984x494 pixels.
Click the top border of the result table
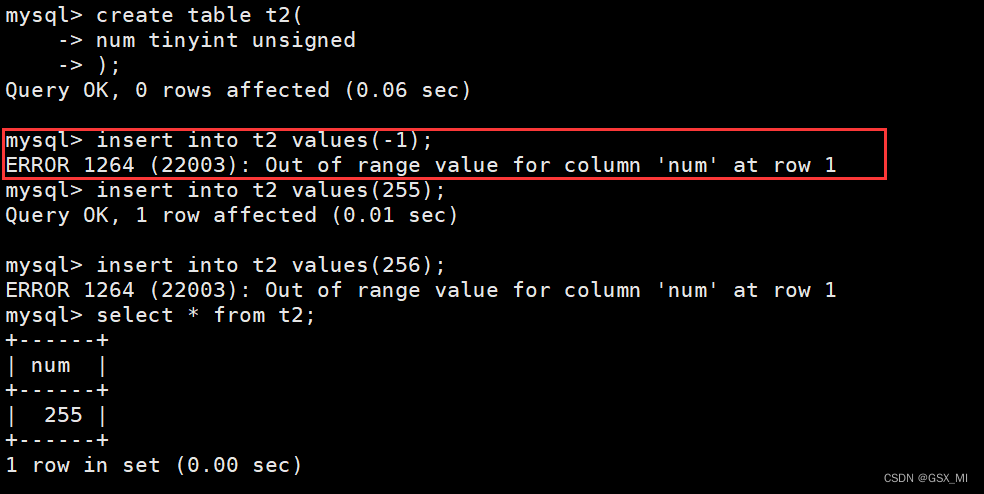(x=57, y=340)
